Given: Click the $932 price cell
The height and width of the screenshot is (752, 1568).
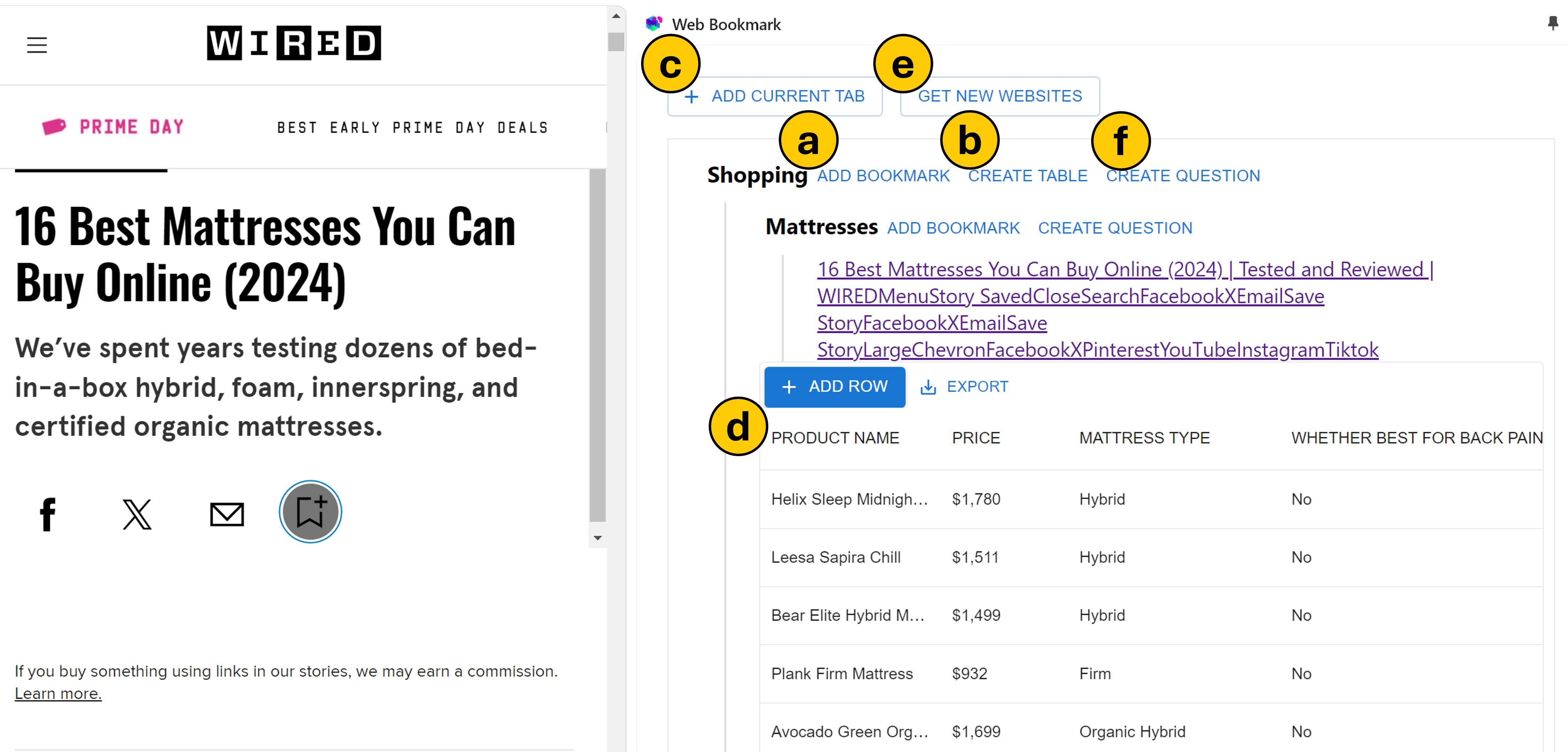Looking at the screenshot, I should pos(970,674).
